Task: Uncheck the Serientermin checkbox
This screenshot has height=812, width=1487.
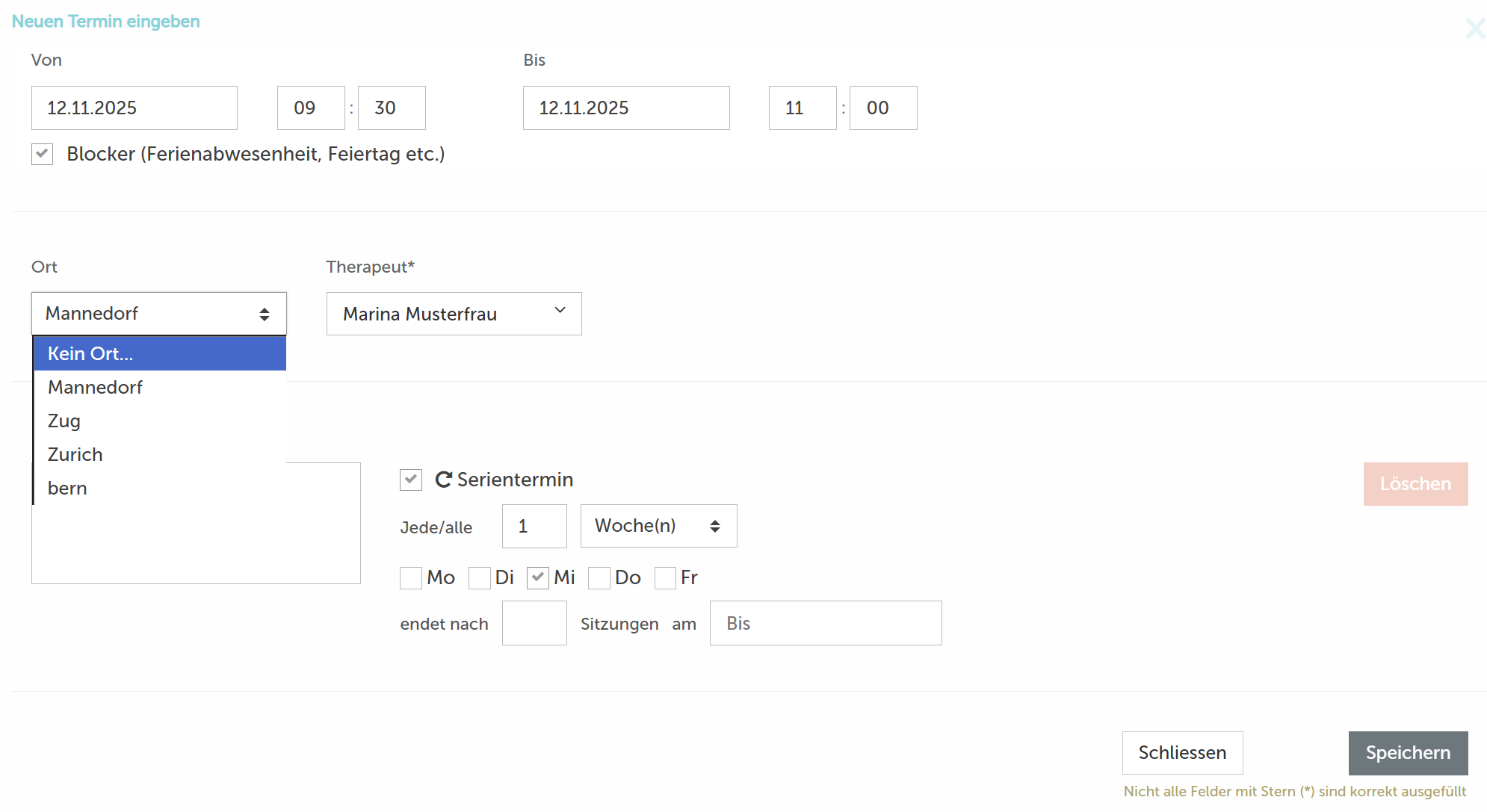Action: tap(411, 480)
